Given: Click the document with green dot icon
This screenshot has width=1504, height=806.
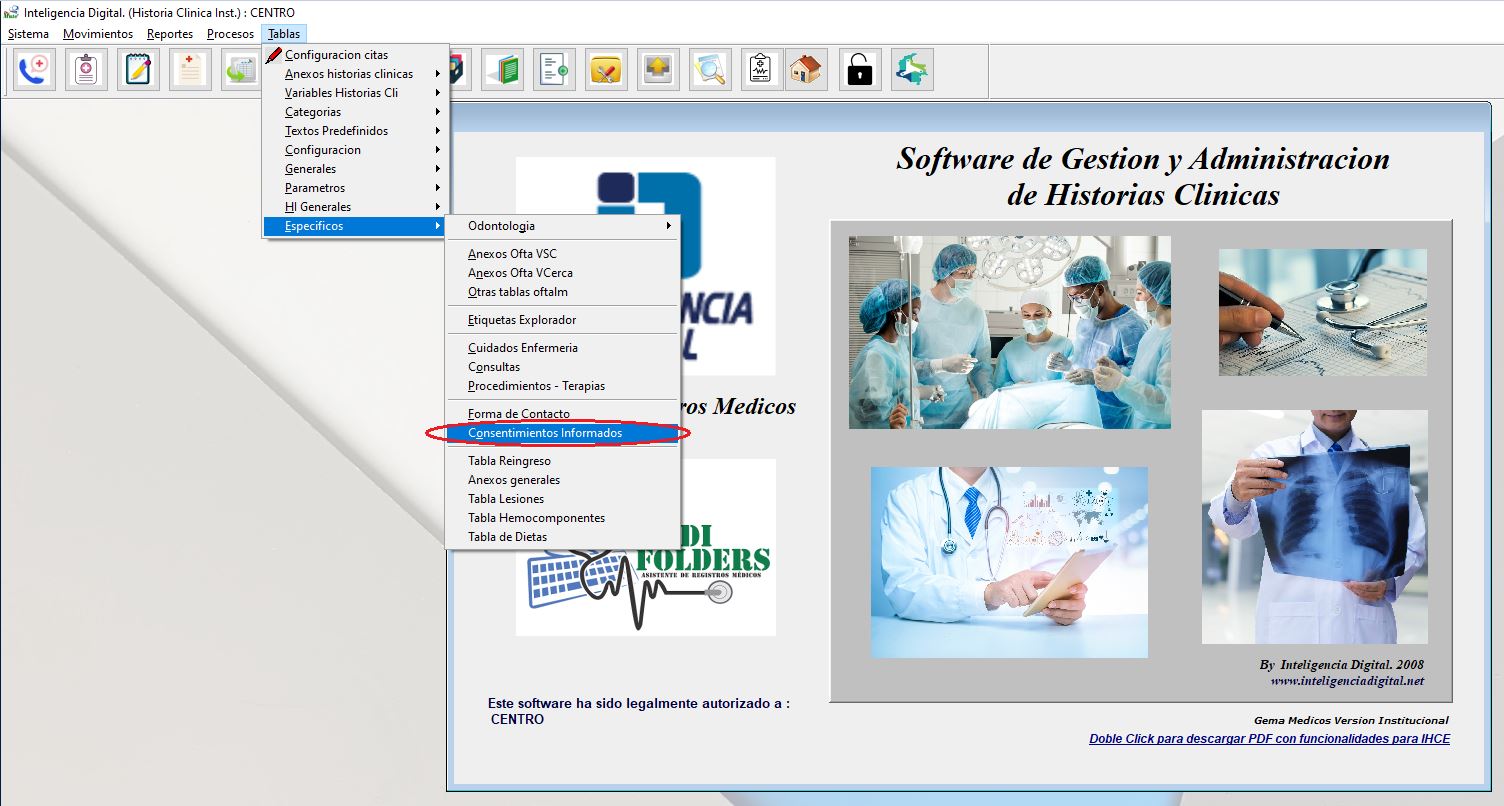Looking at the screenshot, I should [x=554, y=70].
